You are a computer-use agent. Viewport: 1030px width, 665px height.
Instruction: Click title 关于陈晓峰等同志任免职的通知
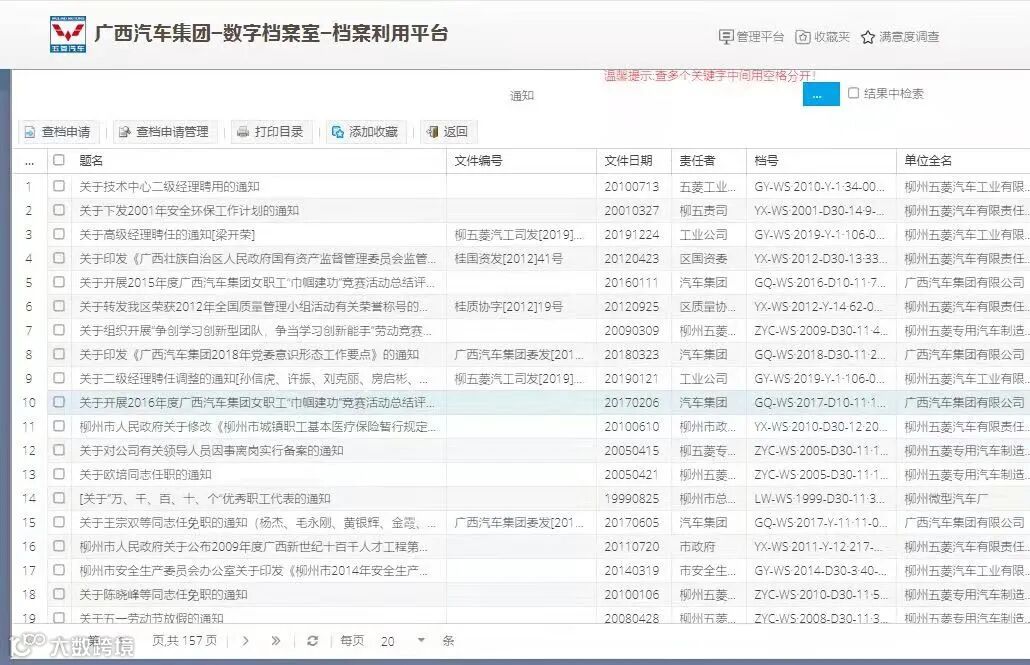[163, 595]
